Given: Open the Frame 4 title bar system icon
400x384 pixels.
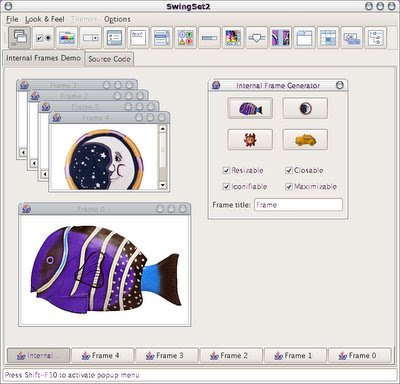Looking at the screenshot, I should coord(57,117).
